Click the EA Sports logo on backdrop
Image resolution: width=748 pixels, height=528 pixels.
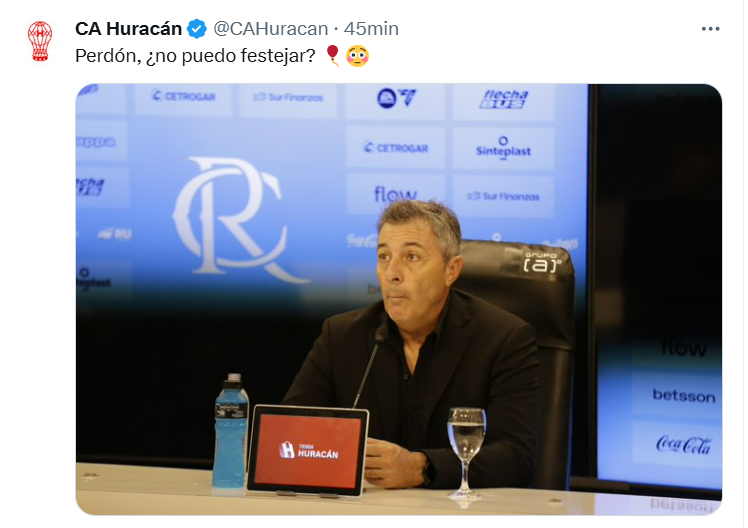[396, 98]
